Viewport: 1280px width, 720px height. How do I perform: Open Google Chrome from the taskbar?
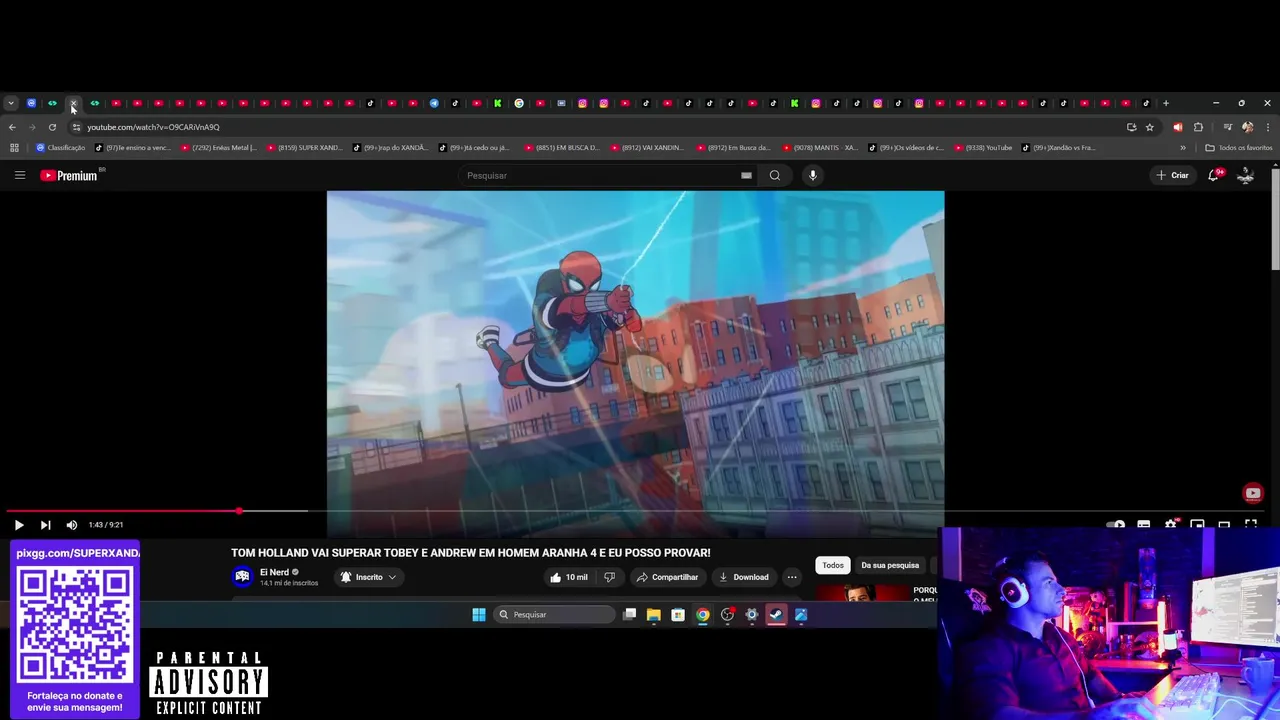(x=703, y=615)
